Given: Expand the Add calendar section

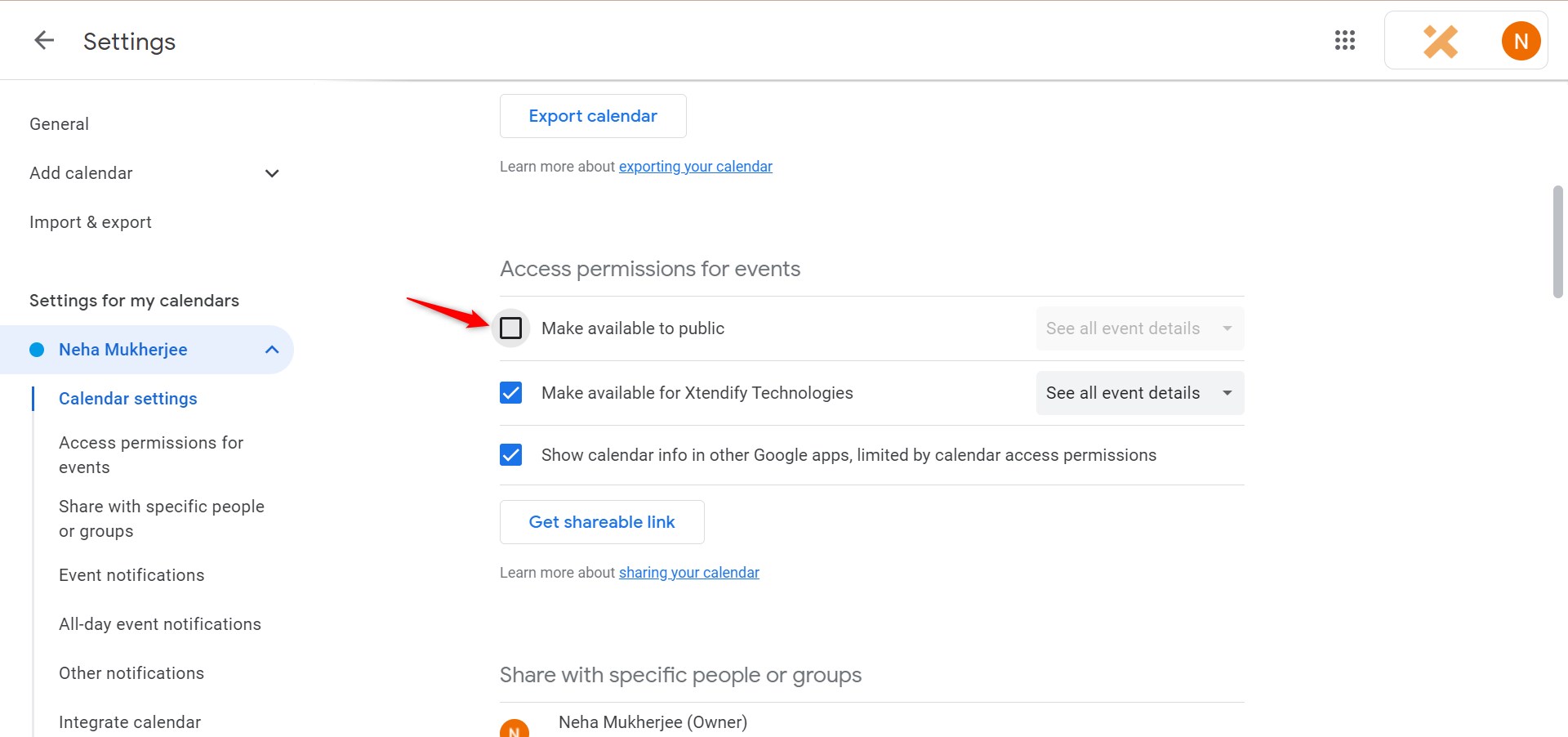Looking at the screenshot, I should (272, 173).
